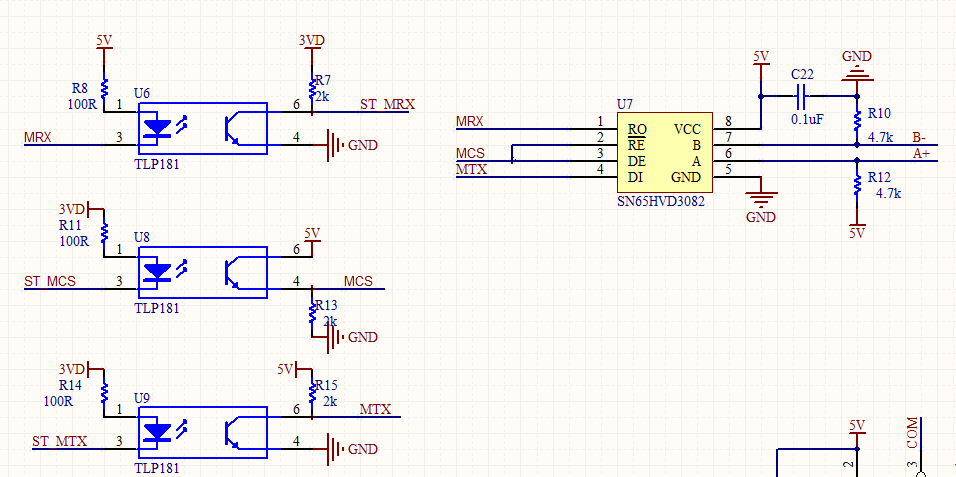Viewport: 956px width, 477px height.
Task: Select resistor R15 2k symbol
Action: click(x=312, y=392)
